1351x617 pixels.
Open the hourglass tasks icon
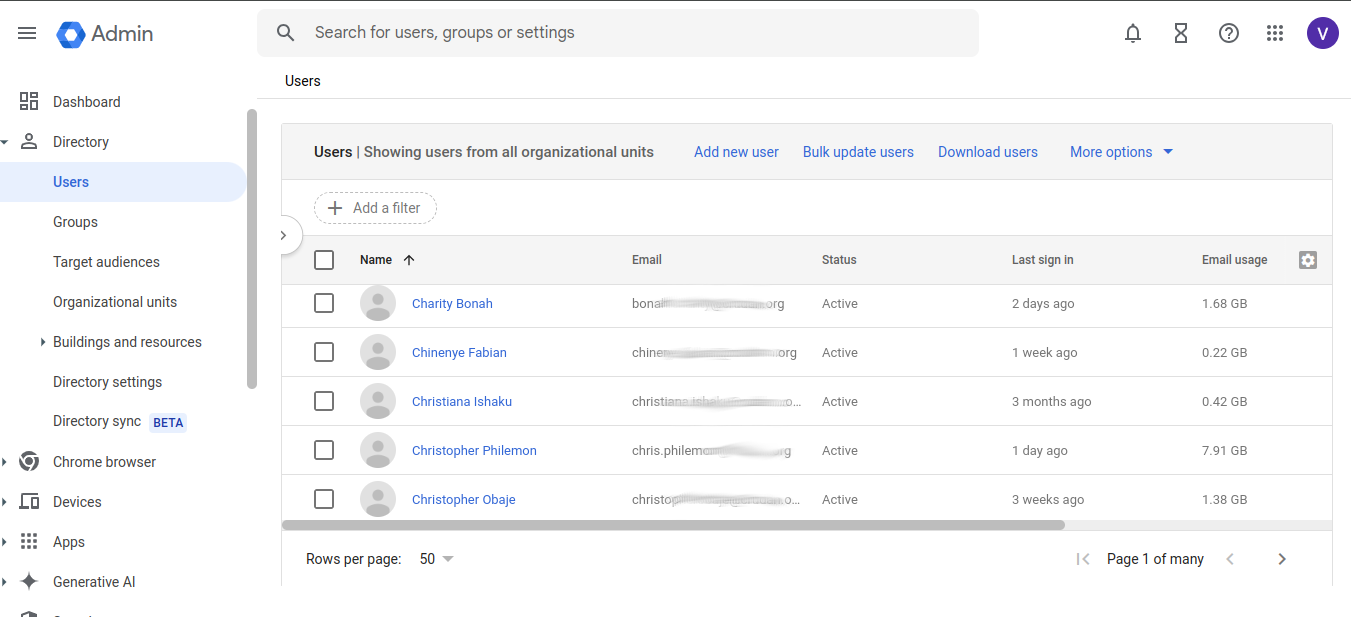pyautogui.click(x=1181, y=33)
